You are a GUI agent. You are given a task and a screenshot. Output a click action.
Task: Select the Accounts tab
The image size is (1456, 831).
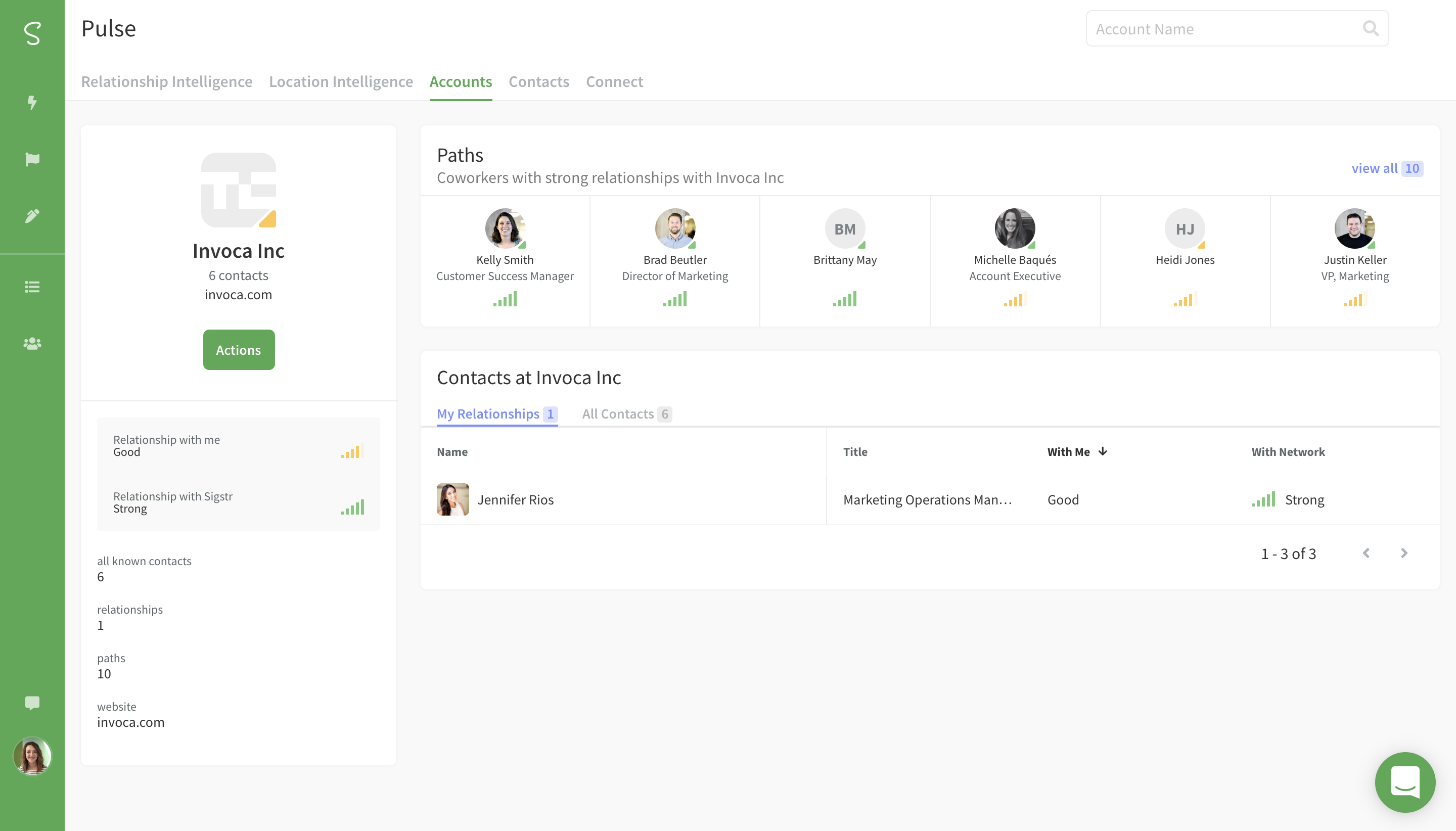461,81
